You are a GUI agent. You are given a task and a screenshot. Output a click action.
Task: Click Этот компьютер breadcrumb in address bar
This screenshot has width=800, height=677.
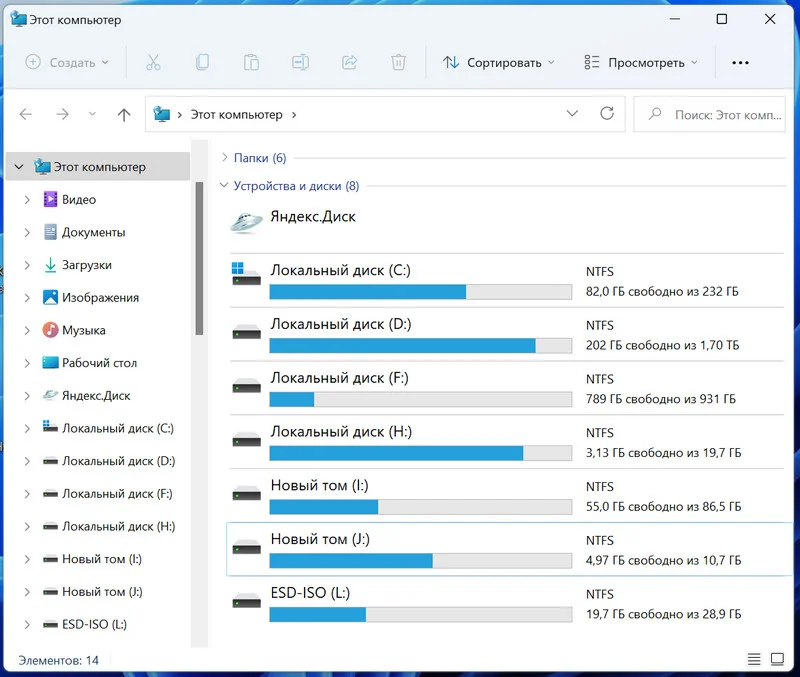236,115
